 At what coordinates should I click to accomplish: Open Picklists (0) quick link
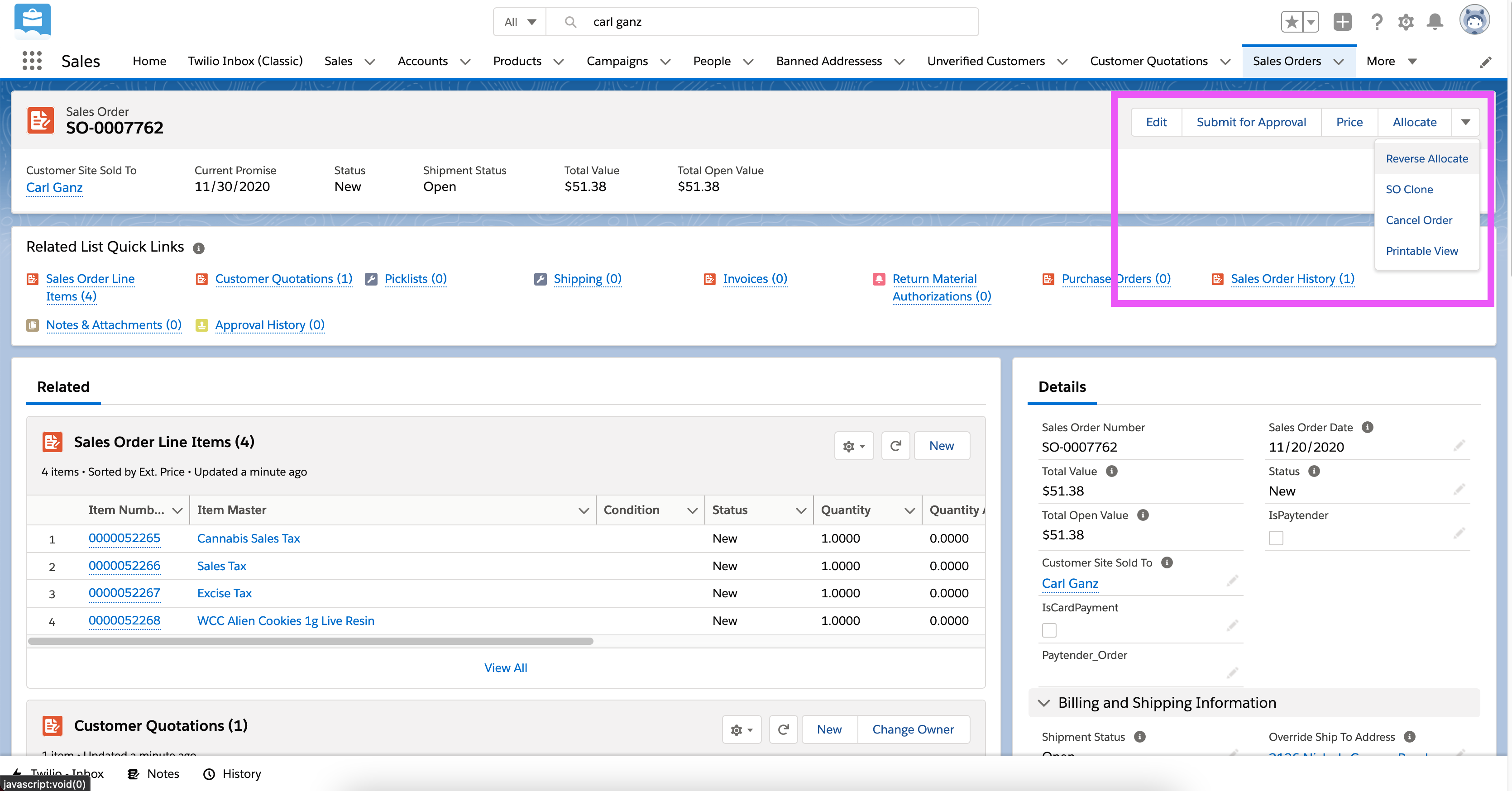pos(416,279)
